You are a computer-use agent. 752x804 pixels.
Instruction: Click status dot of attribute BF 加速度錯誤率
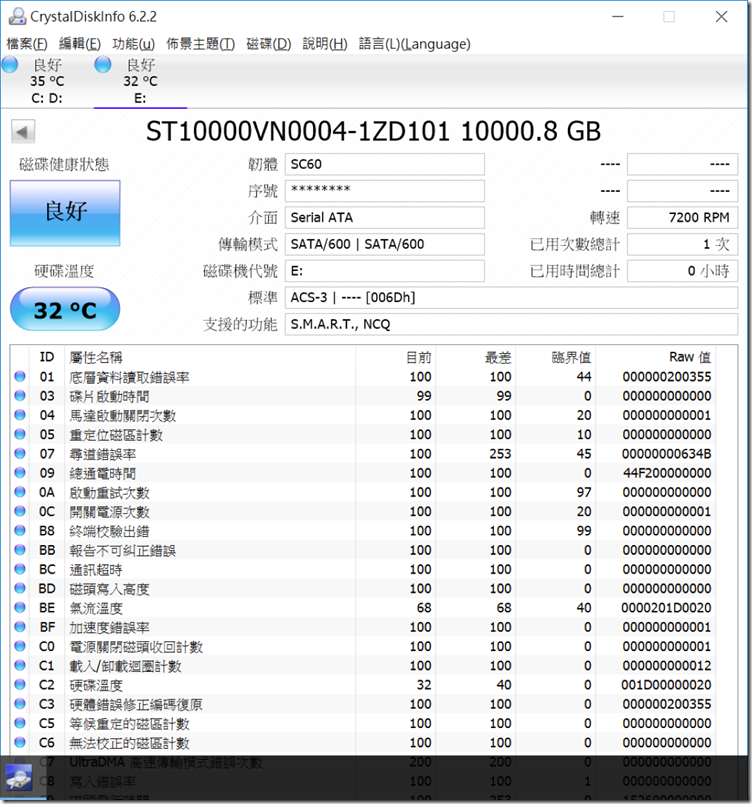(20, 627)
